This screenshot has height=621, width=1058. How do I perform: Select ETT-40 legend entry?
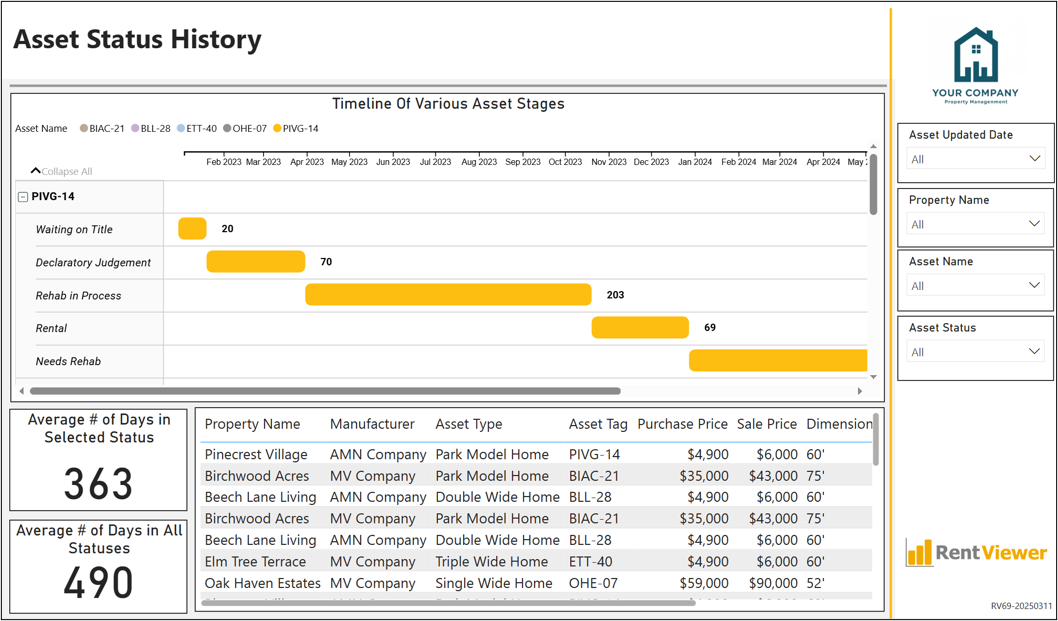[x=196, y=128]
